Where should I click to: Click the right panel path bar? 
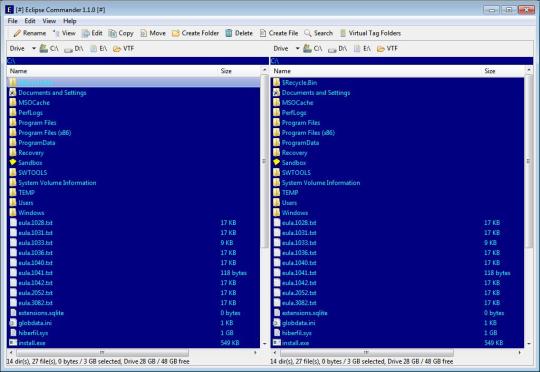pyautogui.click(x=402, y=61)
